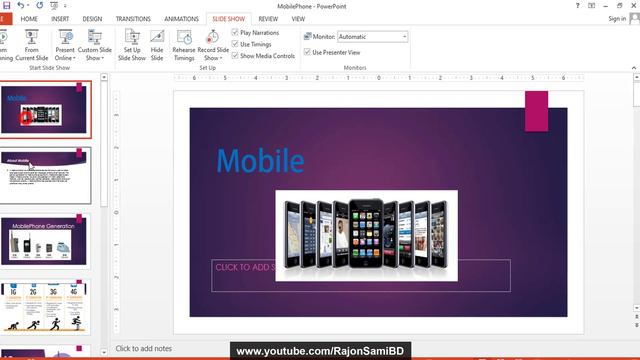This screenshot has height=360, width=640.
Task: Open PowerPoint Help question mark icon
Action: coord(577,6)
